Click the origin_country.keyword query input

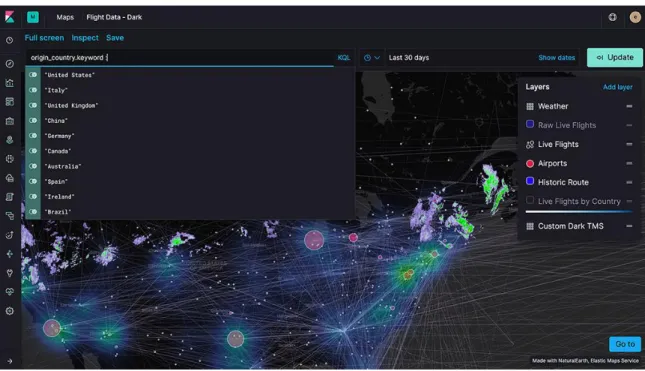click(x=181, y=58)
